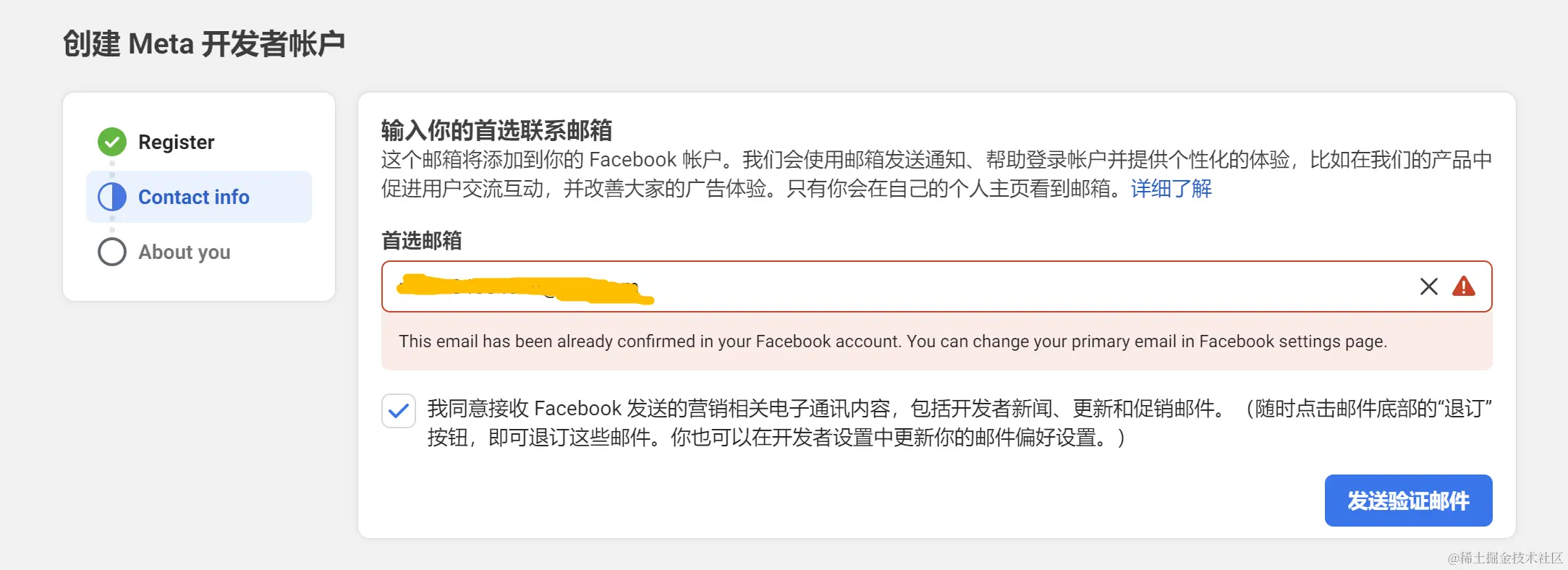Click the 首选邮箱 field label
The width and height of the screenshot is (1568, 570).
[x=421, y=240]
